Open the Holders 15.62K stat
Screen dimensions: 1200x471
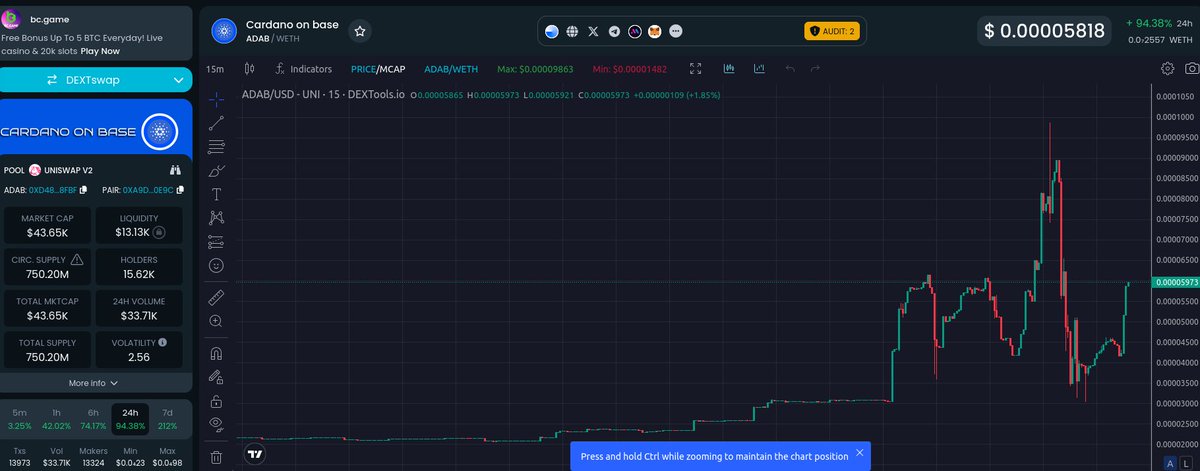pyautogui.click(x=138, y=266)
